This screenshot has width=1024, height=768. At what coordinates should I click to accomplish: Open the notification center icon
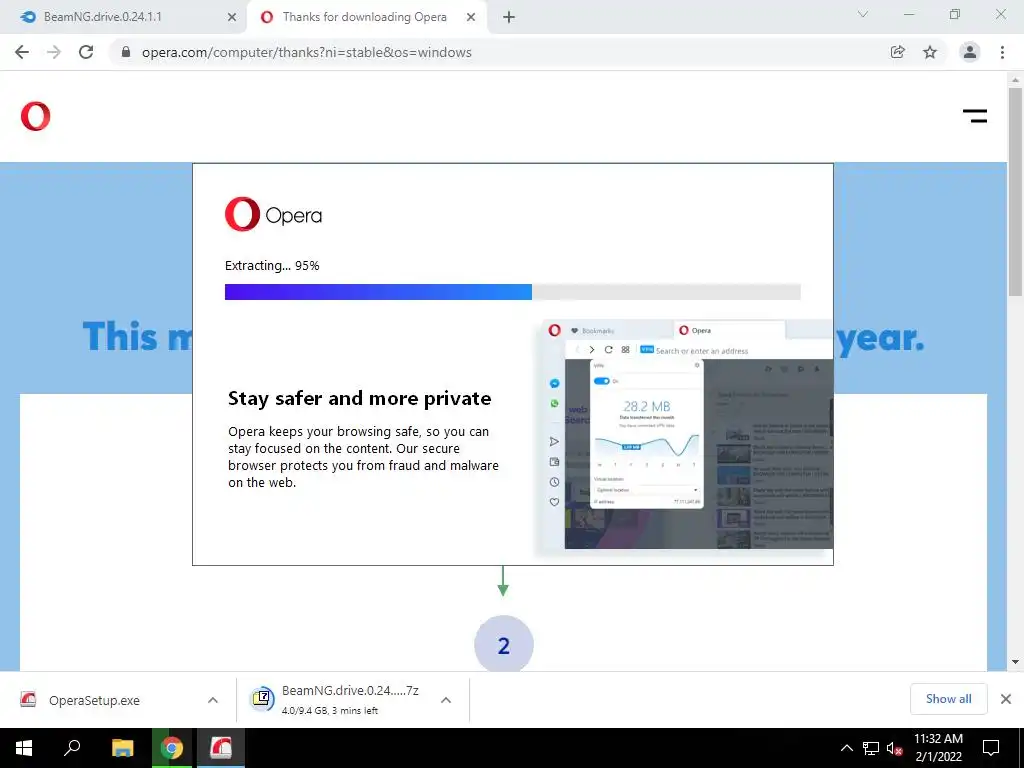(x=991, y=748)
